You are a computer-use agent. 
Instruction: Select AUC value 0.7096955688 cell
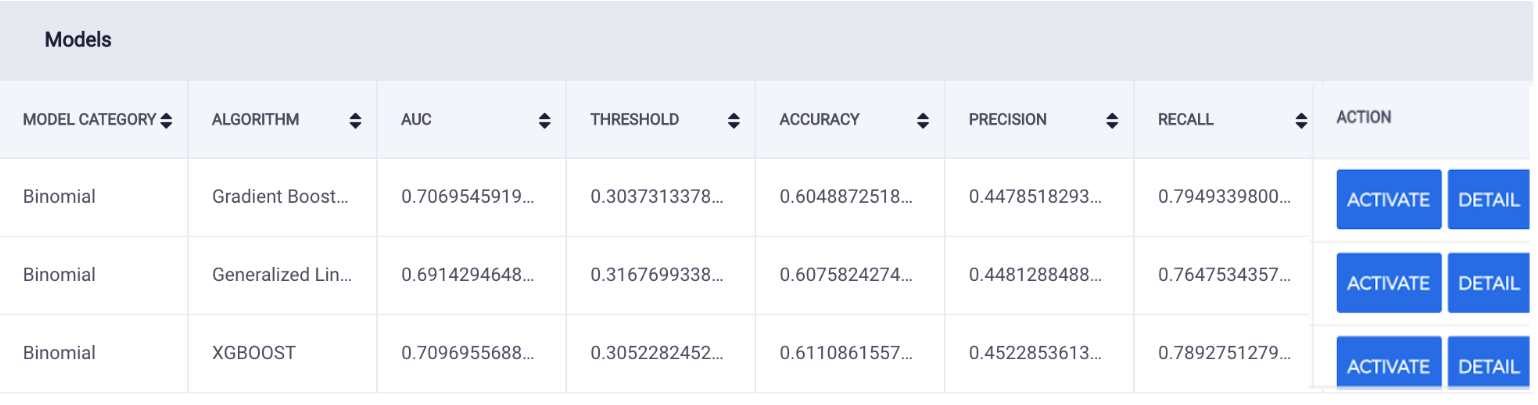pyautogui.click(x=472, y=353)
